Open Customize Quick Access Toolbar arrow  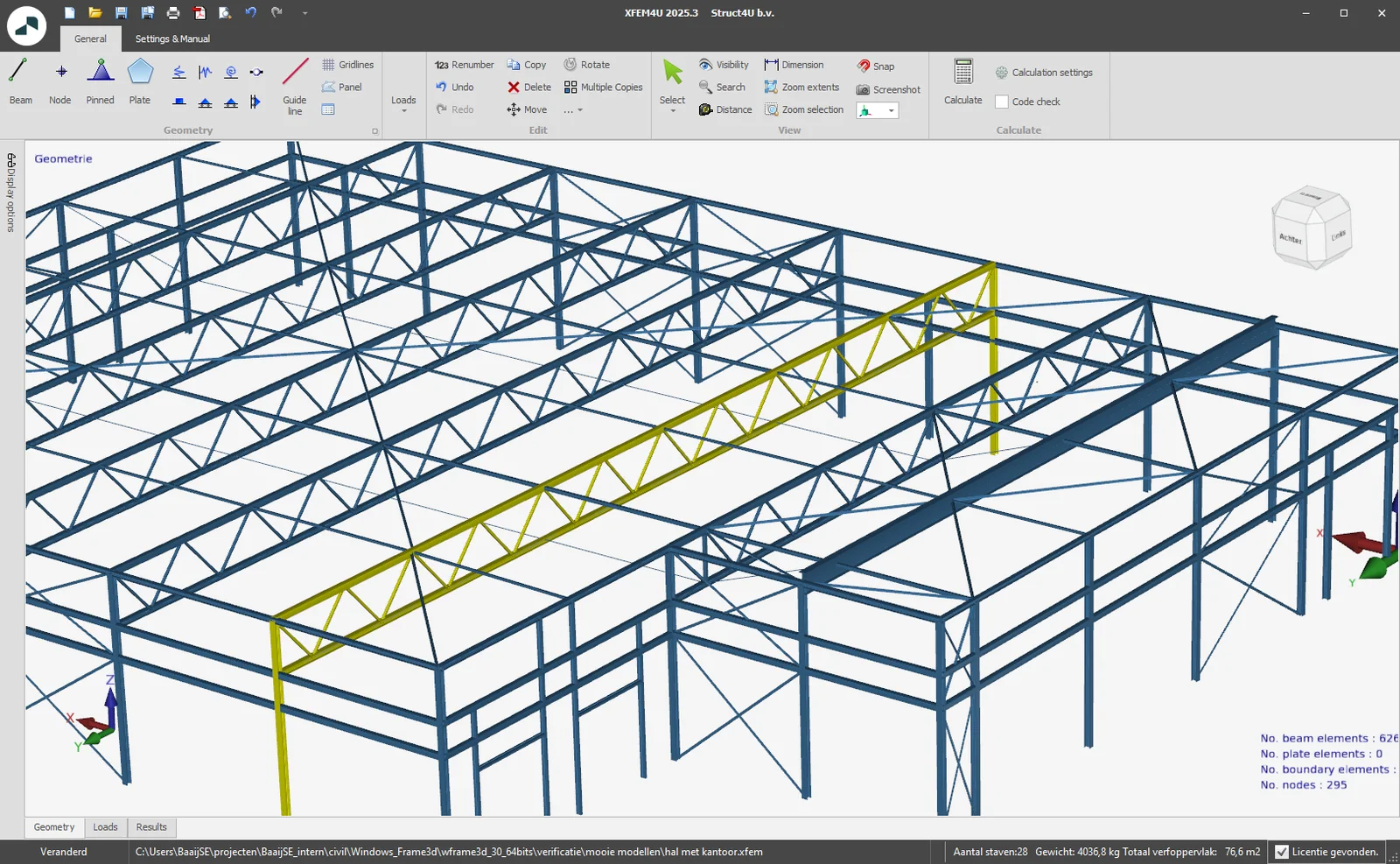[304, 13]
